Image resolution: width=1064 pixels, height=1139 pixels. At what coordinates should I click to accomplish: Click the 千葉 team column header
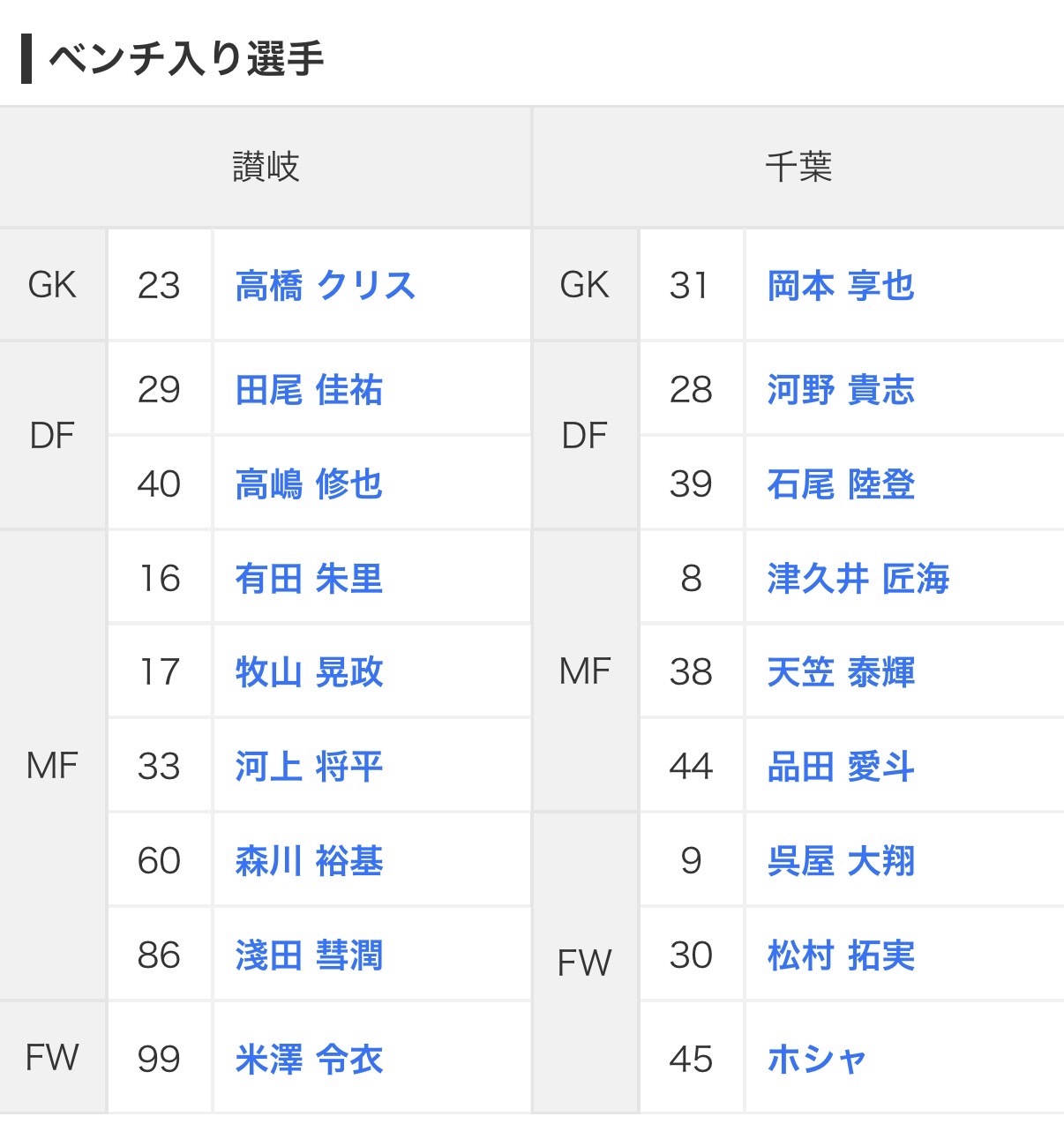[x=798, y=167]
